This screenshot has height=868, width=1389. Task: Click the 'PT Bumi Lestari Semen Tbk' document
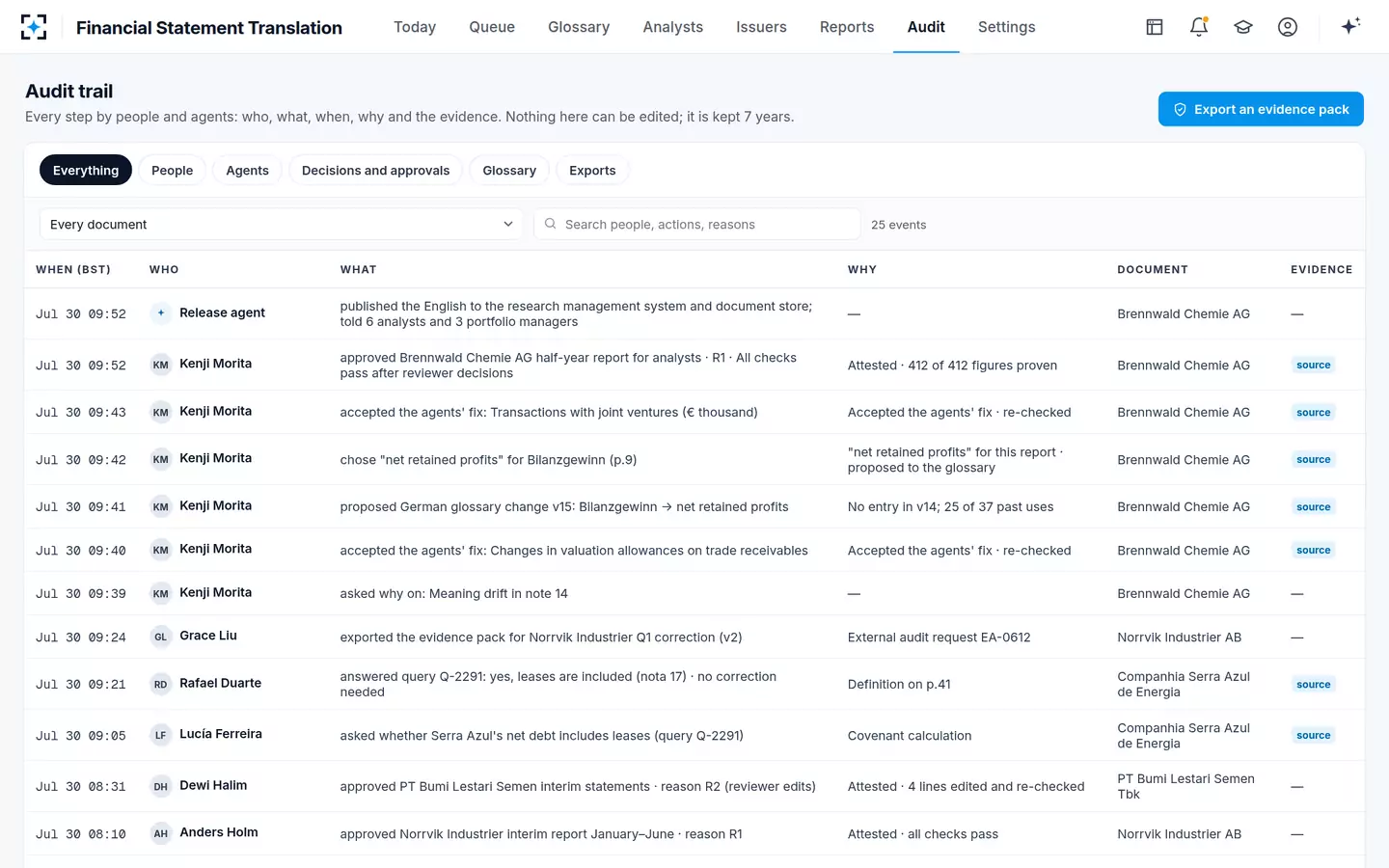point(1185,786)
